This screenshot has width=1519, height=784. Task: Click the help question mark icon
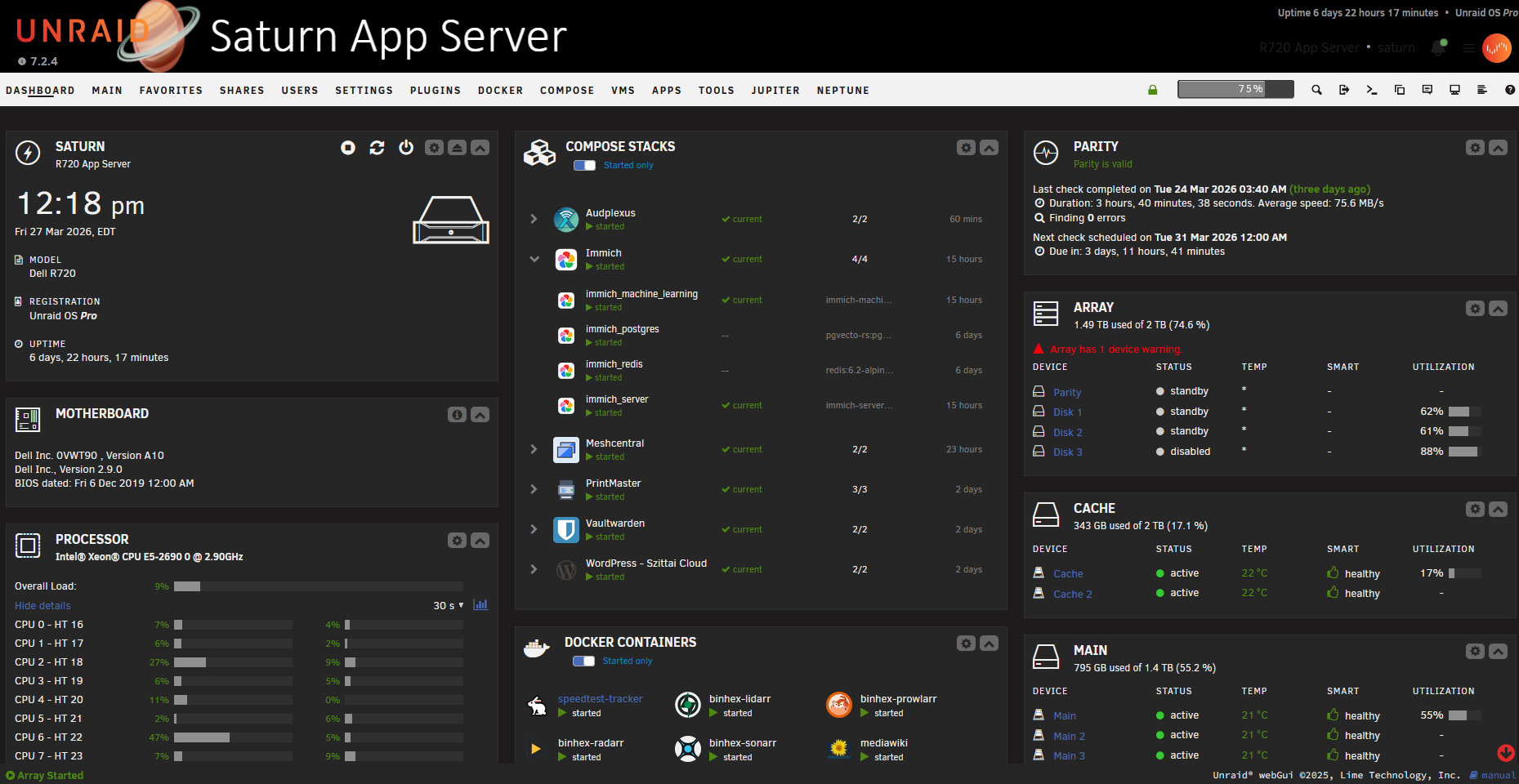click(x=1510, y=90)
